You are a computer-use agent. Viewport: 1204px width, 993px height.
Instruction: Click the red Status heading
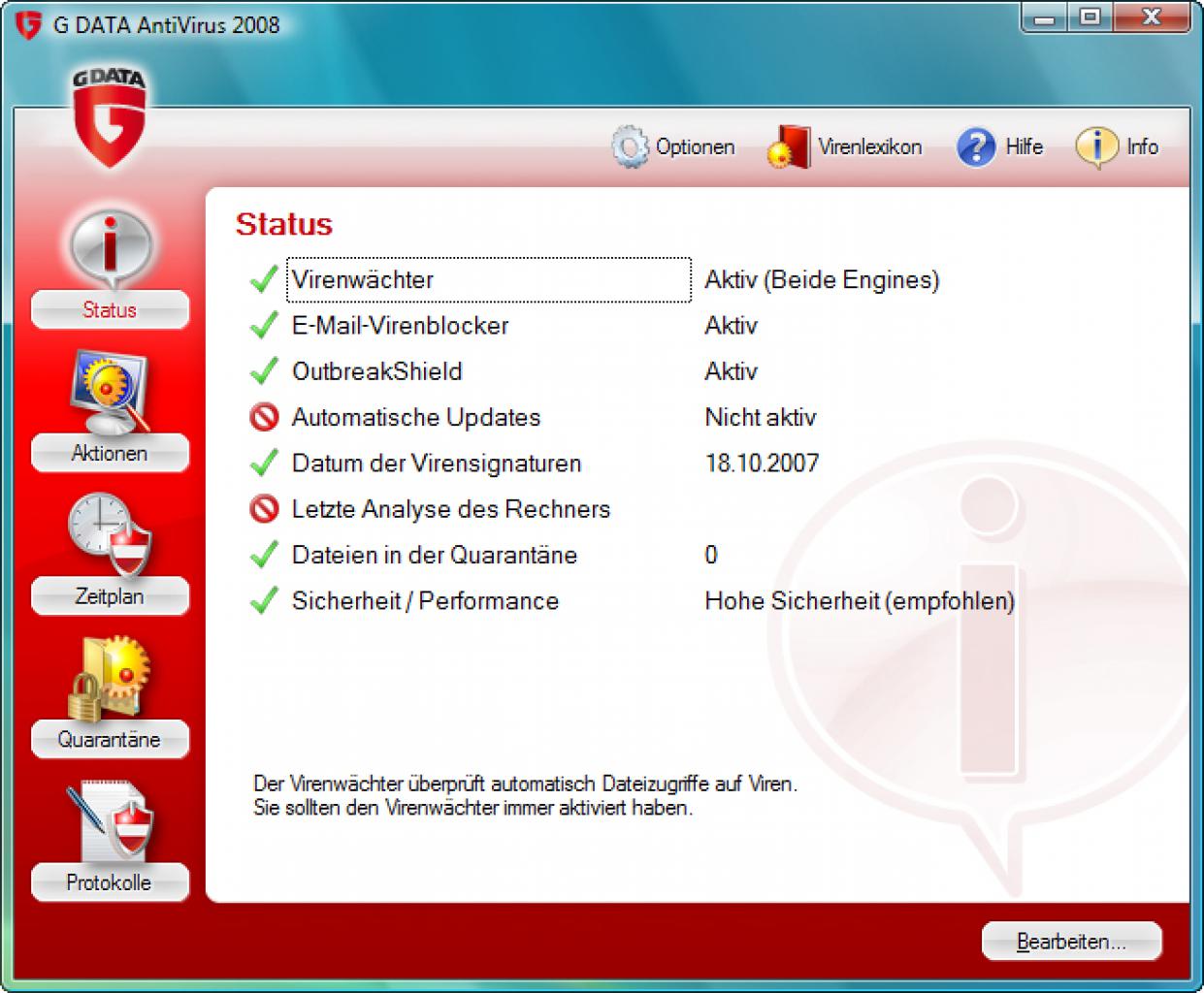point(284,224)
